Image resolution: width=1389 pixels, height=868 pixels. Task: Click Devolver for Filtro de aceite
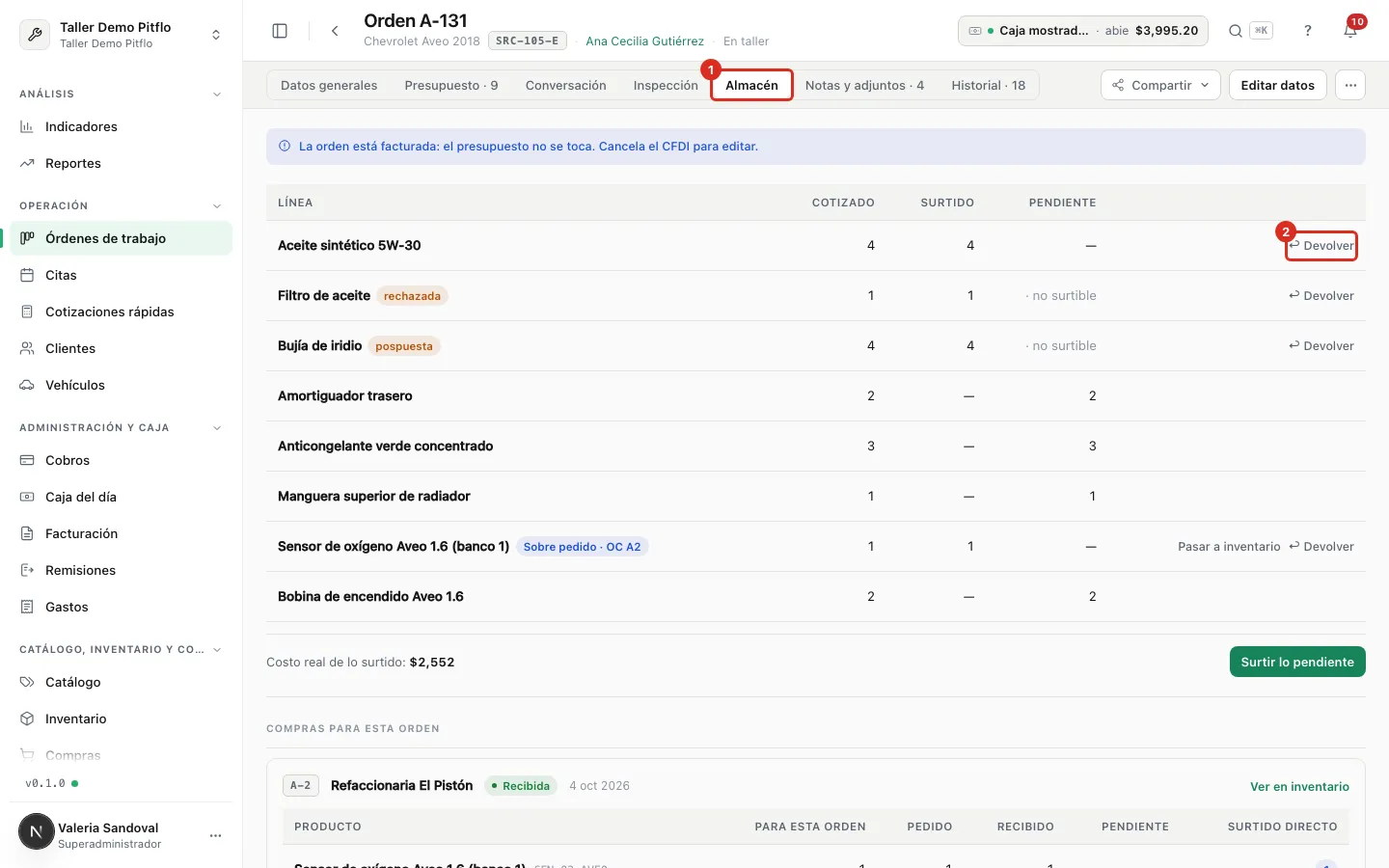pos(1321,296)
